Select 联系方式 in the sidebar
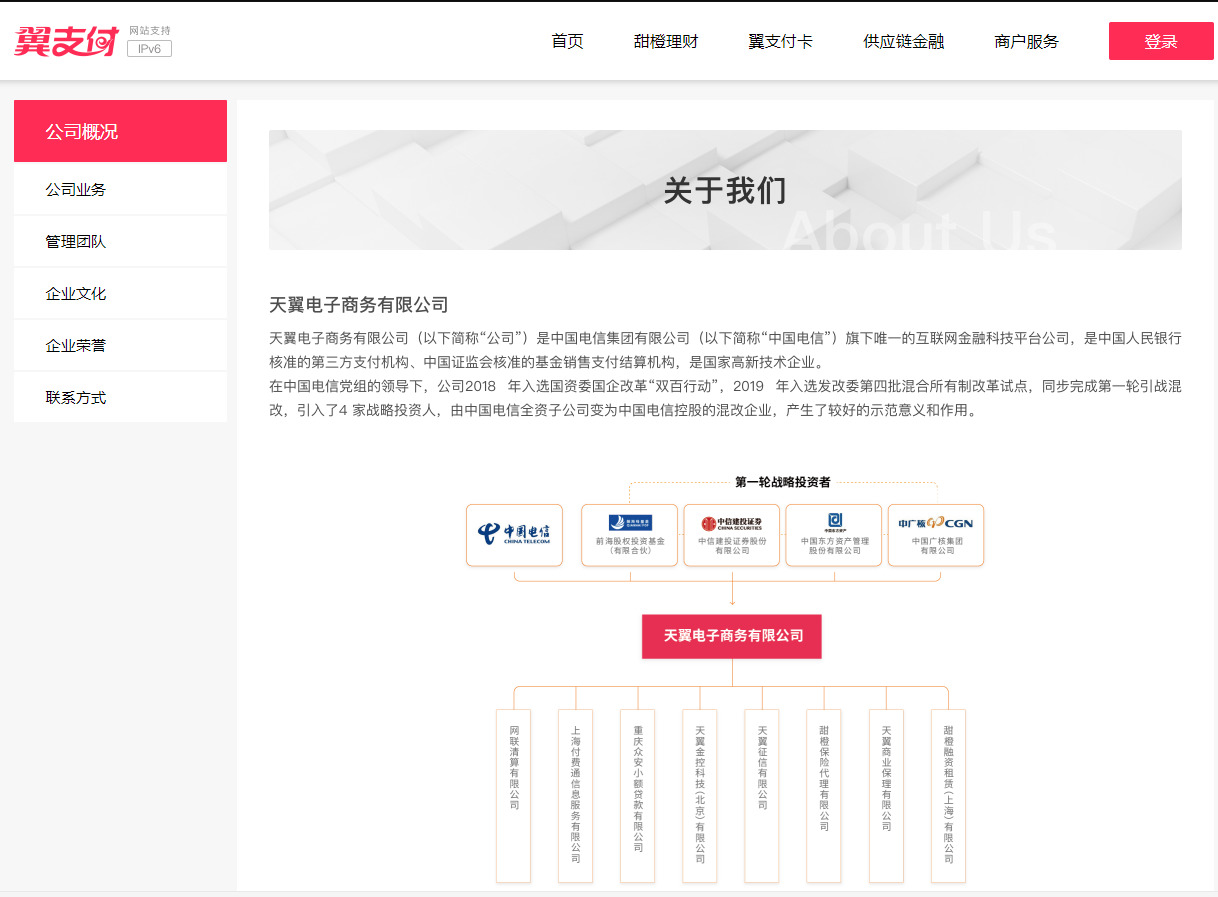The width and height of the screenshot is (1218, 897). coord(120,397)
